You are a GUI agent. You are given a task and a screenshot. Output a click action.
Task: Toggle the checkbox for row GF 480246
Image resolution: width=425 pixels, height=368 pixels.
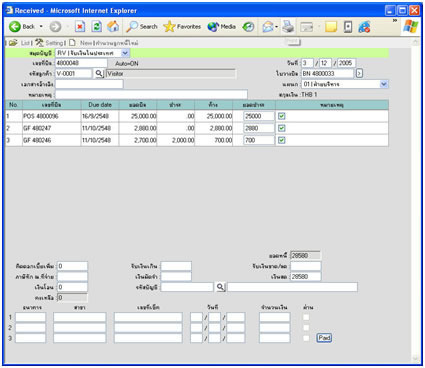tap(282, 140)
